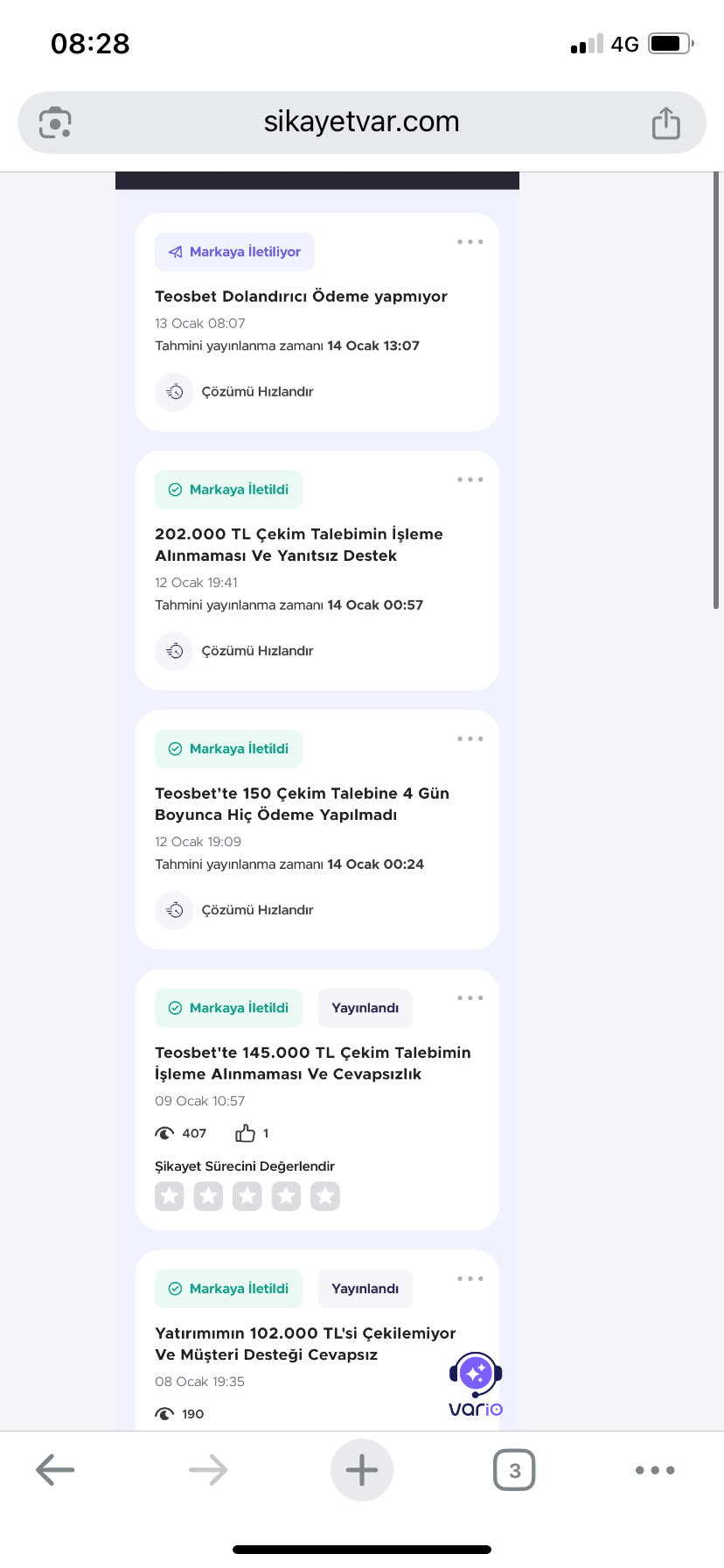The width and height of the screenshot is (724, 1568).
Task: Tap 'Çözümü Hızlandır' under Teosbet'te 150 complaint
Action: [x=257, y=910]
